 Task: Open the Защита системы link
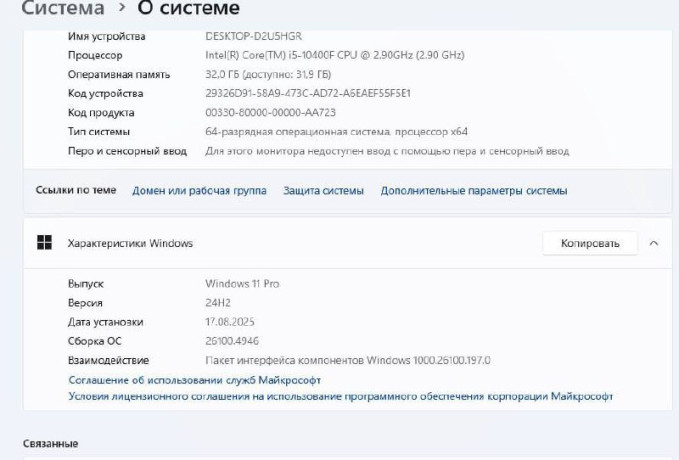[x=323, y=191]
